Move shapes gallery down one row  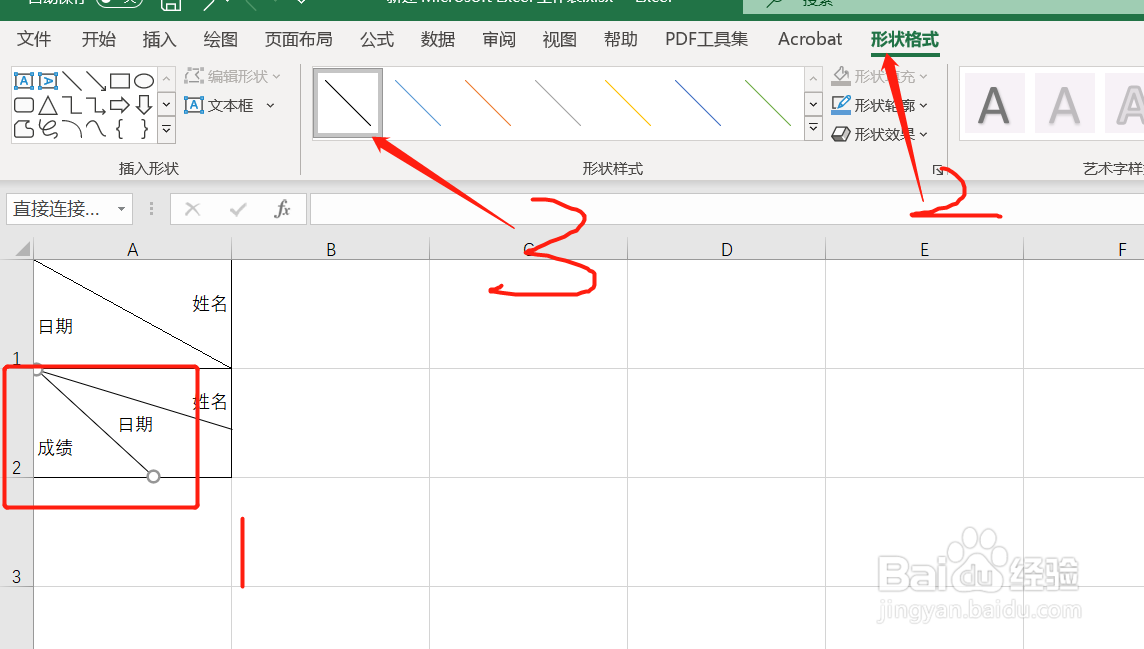166,104
